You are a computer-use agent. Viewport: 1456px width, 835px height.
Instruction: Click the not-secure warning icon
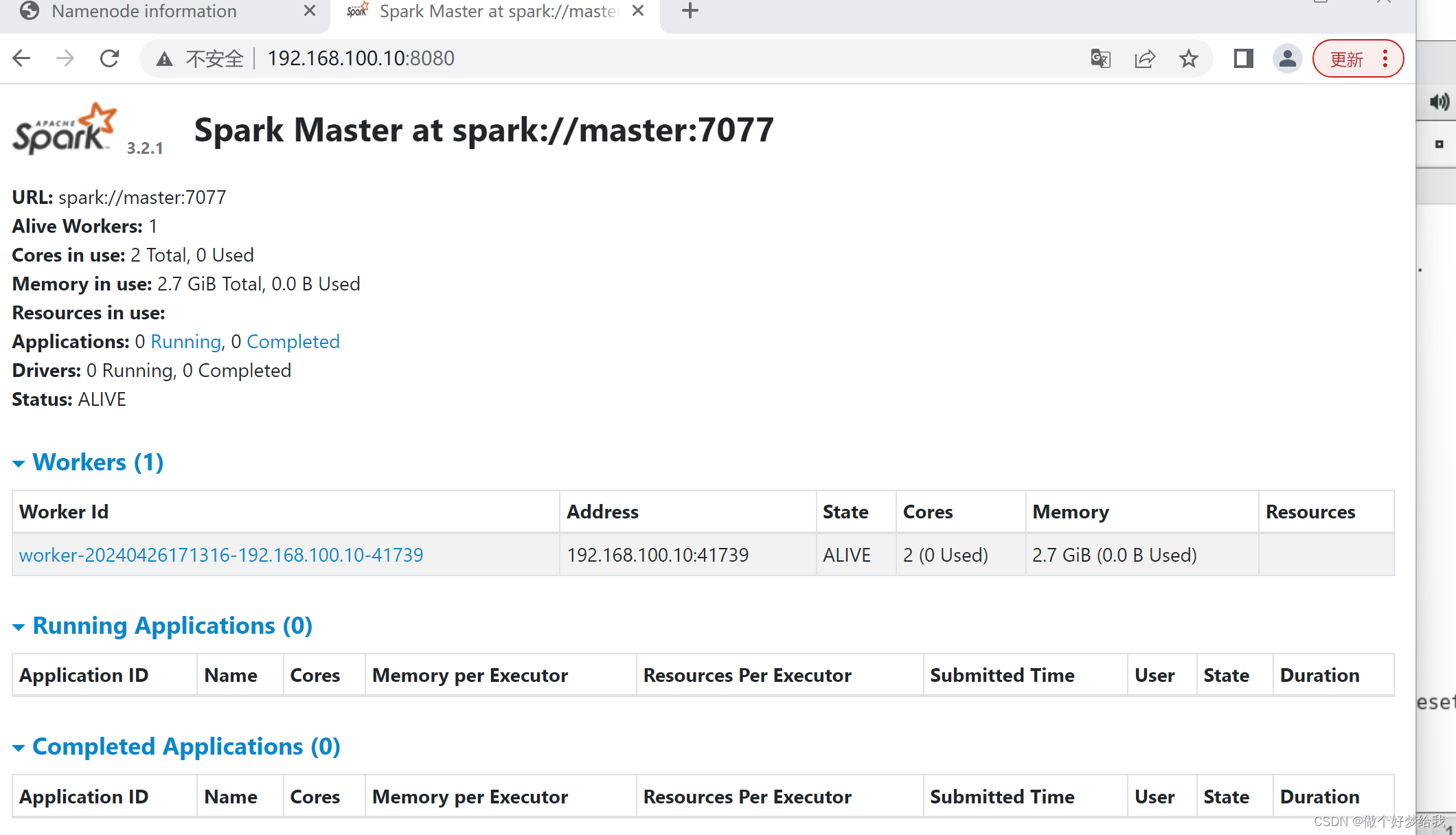click(x=164, y=59)
